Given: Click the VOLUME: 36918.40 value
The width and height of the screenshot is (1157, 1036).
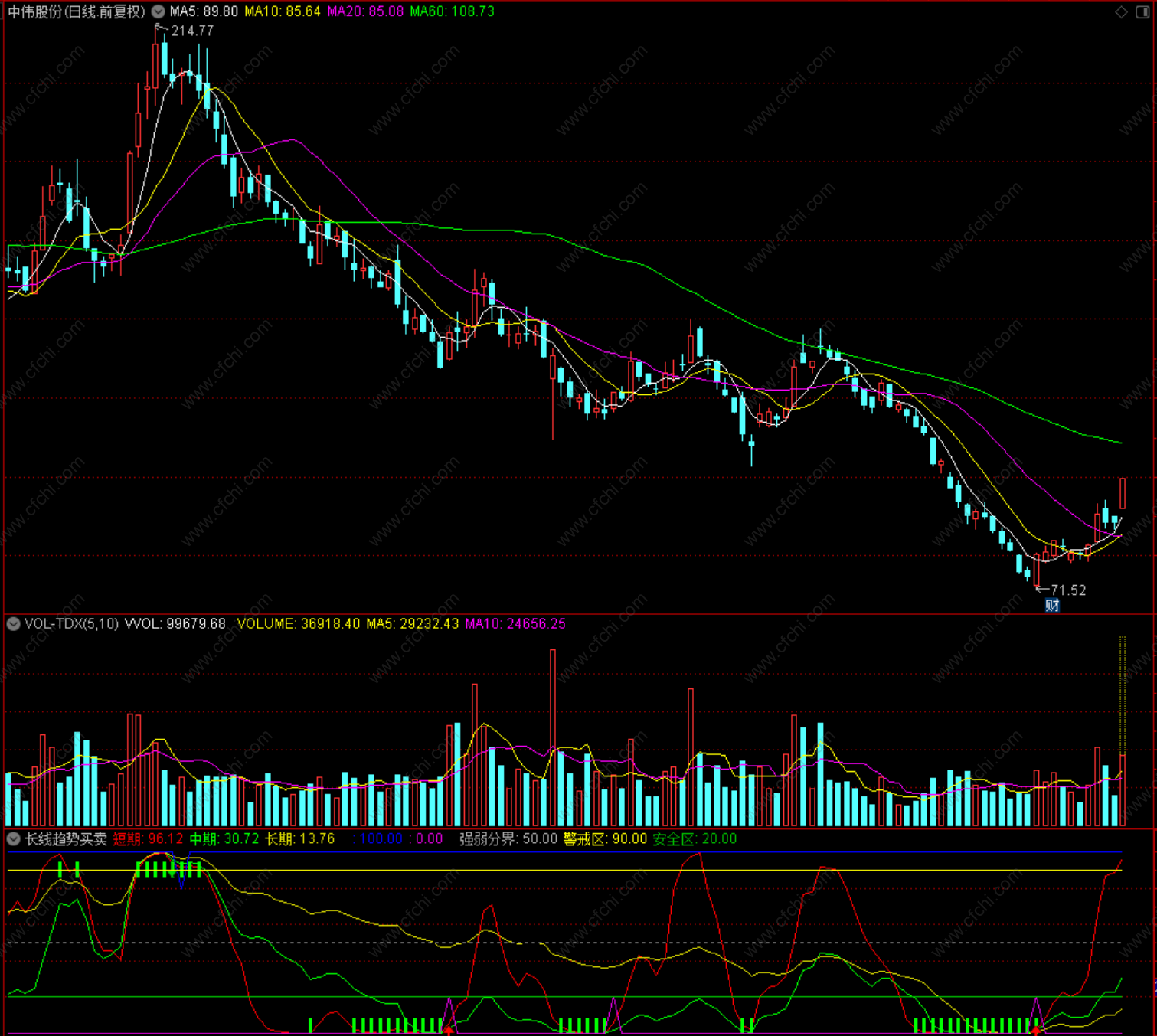Looking at the screenshot, I should 298,624.
